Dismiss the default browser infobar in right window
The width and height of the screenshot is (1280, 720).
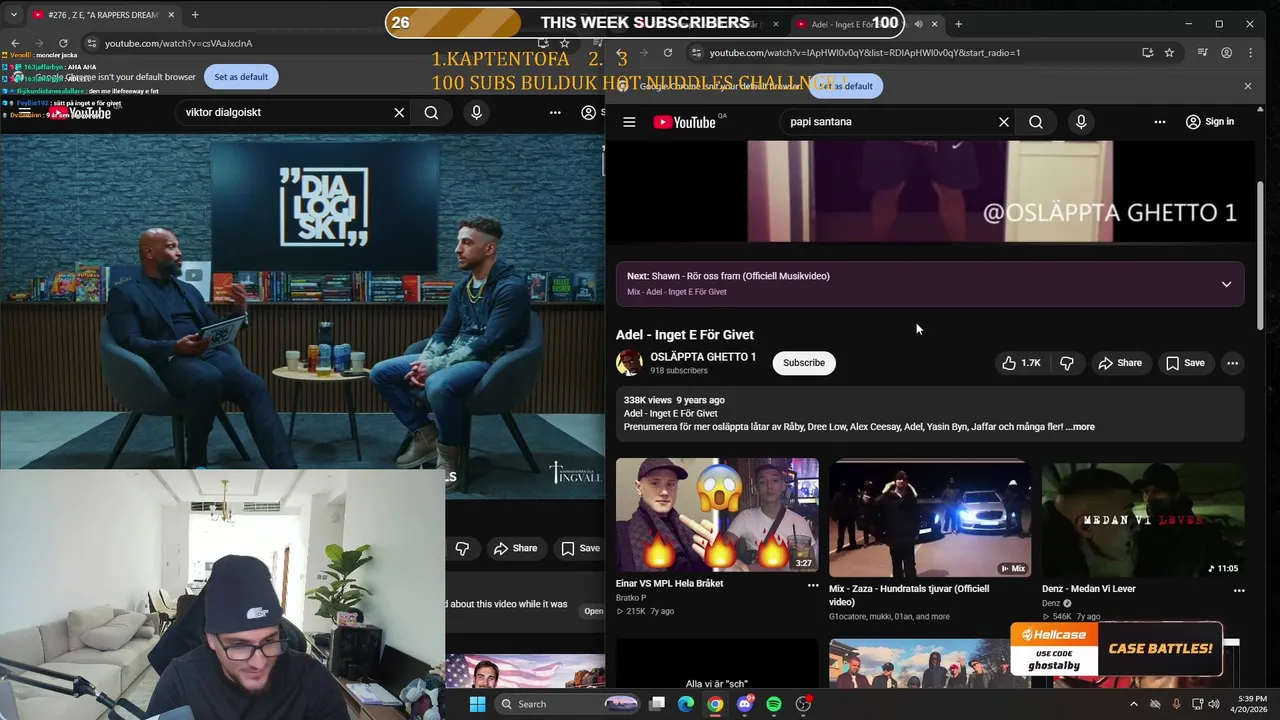pos(1247,86)
